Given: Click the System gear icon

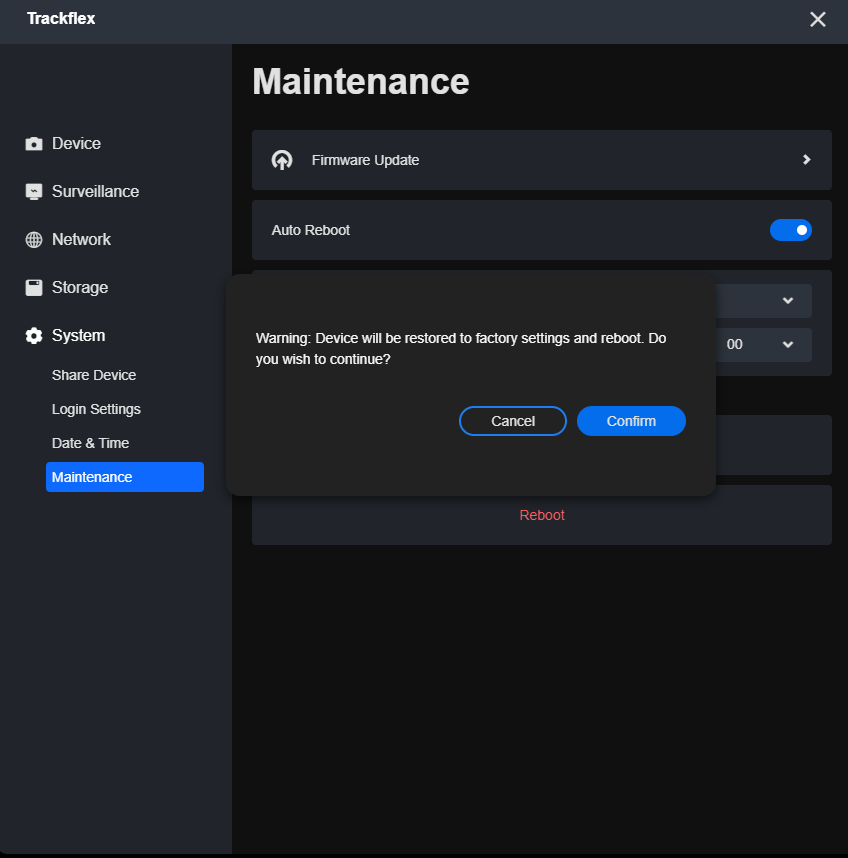Looking at the screenshot, I should tap(34, 336).
